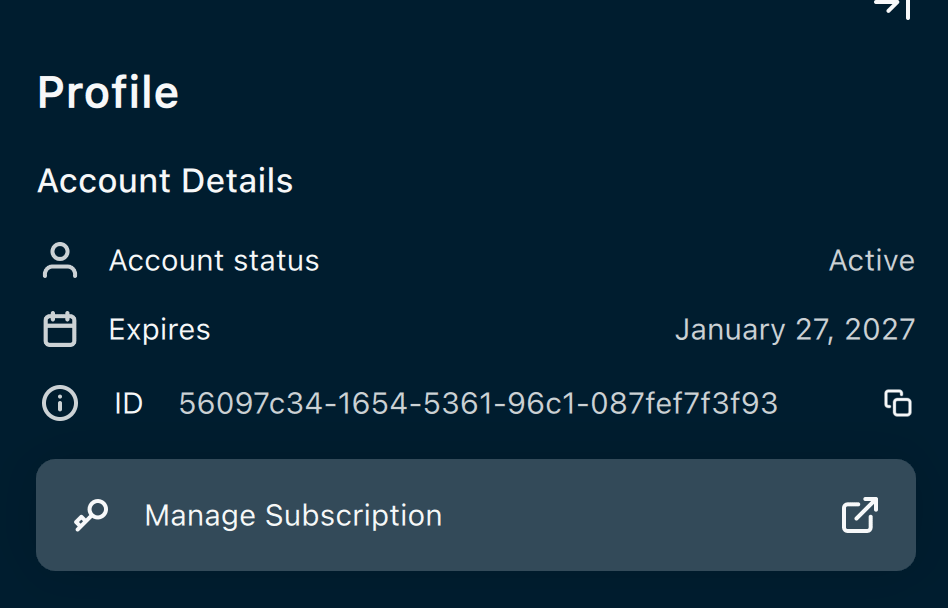Click the key icon in Manage Subscription
Viewport: 948px width, 608px height.
[x=91, y=516]
